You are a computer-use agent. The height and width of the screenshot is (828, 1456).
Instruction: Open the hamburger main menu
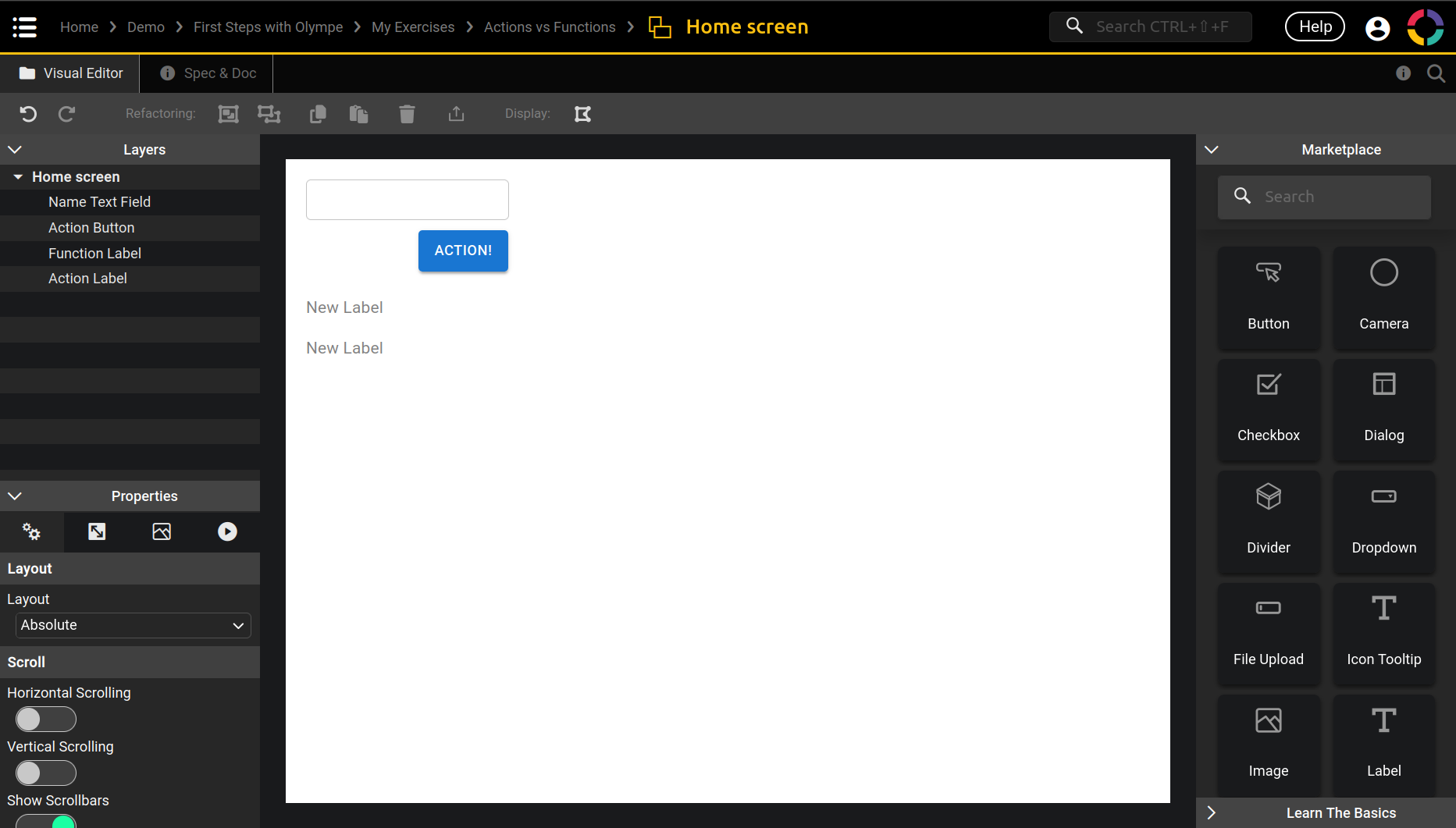click(25, 27)
